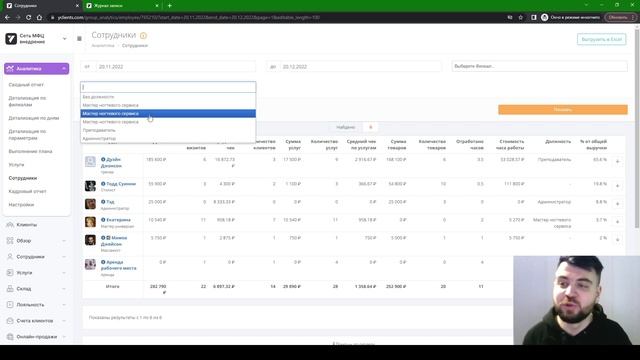This screenshot has width=640, height=360.
Task: Expand the Обзор menu chevron
Action: pos(64,241)
